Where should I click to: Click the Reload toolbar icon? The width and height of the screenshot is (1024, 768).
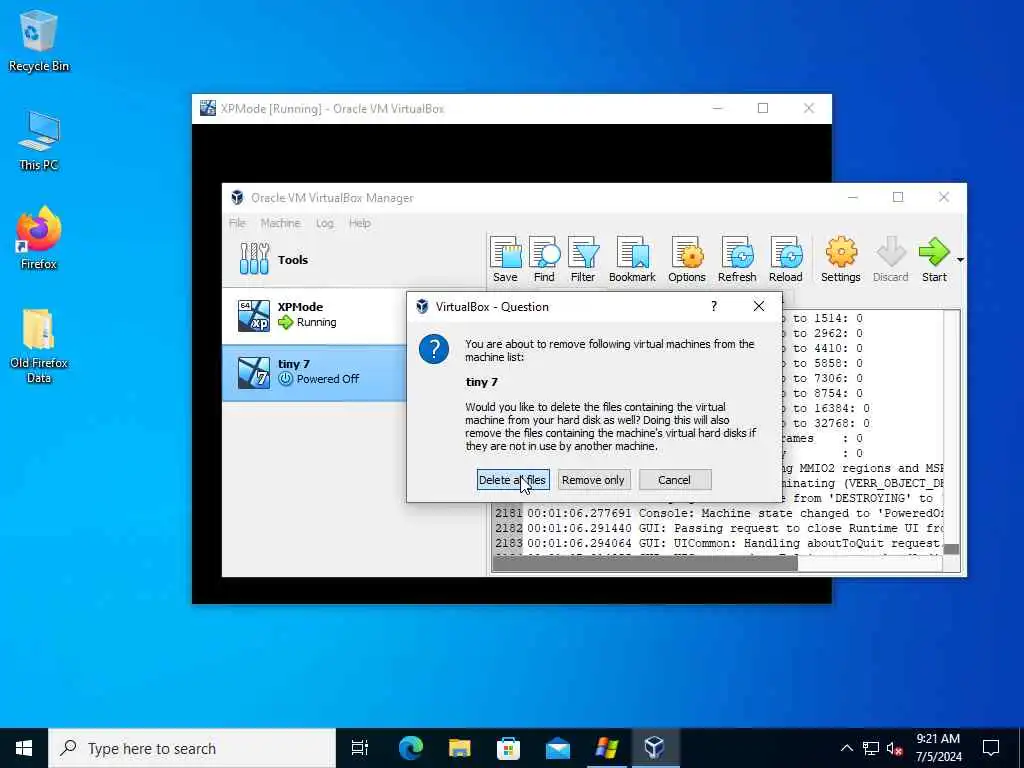tap(786, 259)
